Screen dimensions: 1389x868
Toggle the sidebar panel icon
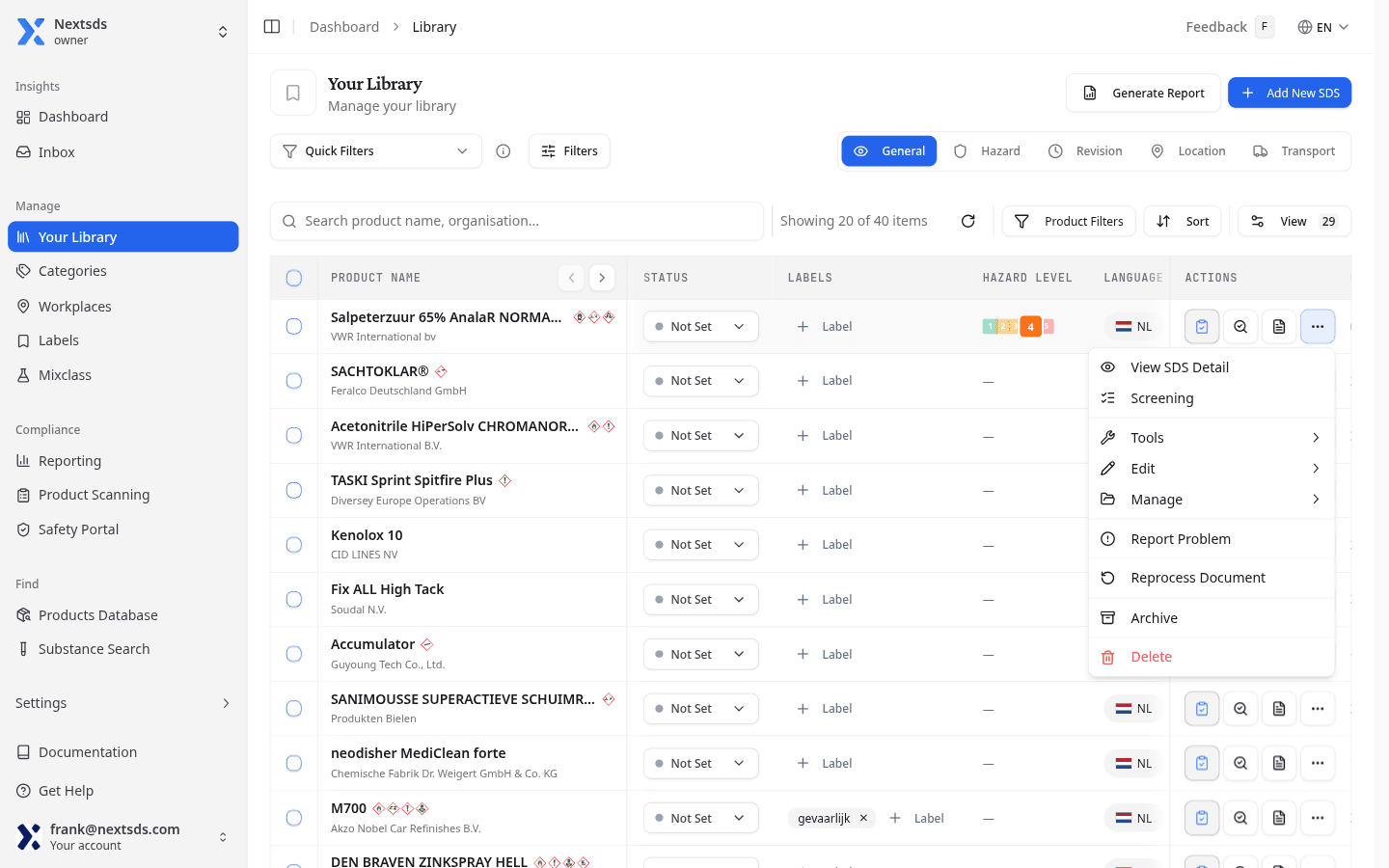(x=272, y=27)
